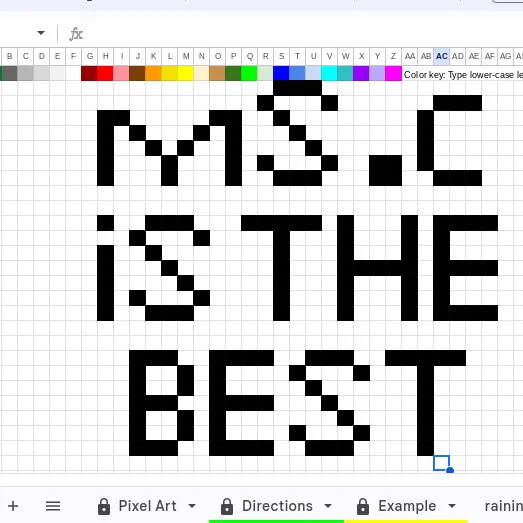The width and height of the screenshot is (523, 523).
Task: Select the dark green color key cell
Action: point(233,74)
